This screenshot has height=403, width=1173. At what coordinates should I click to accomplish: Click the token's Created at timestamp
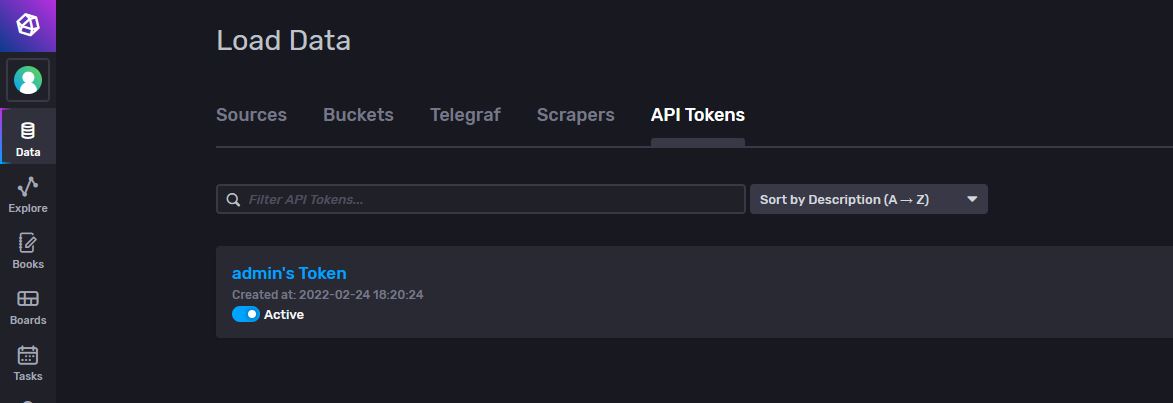pos(328,295)
